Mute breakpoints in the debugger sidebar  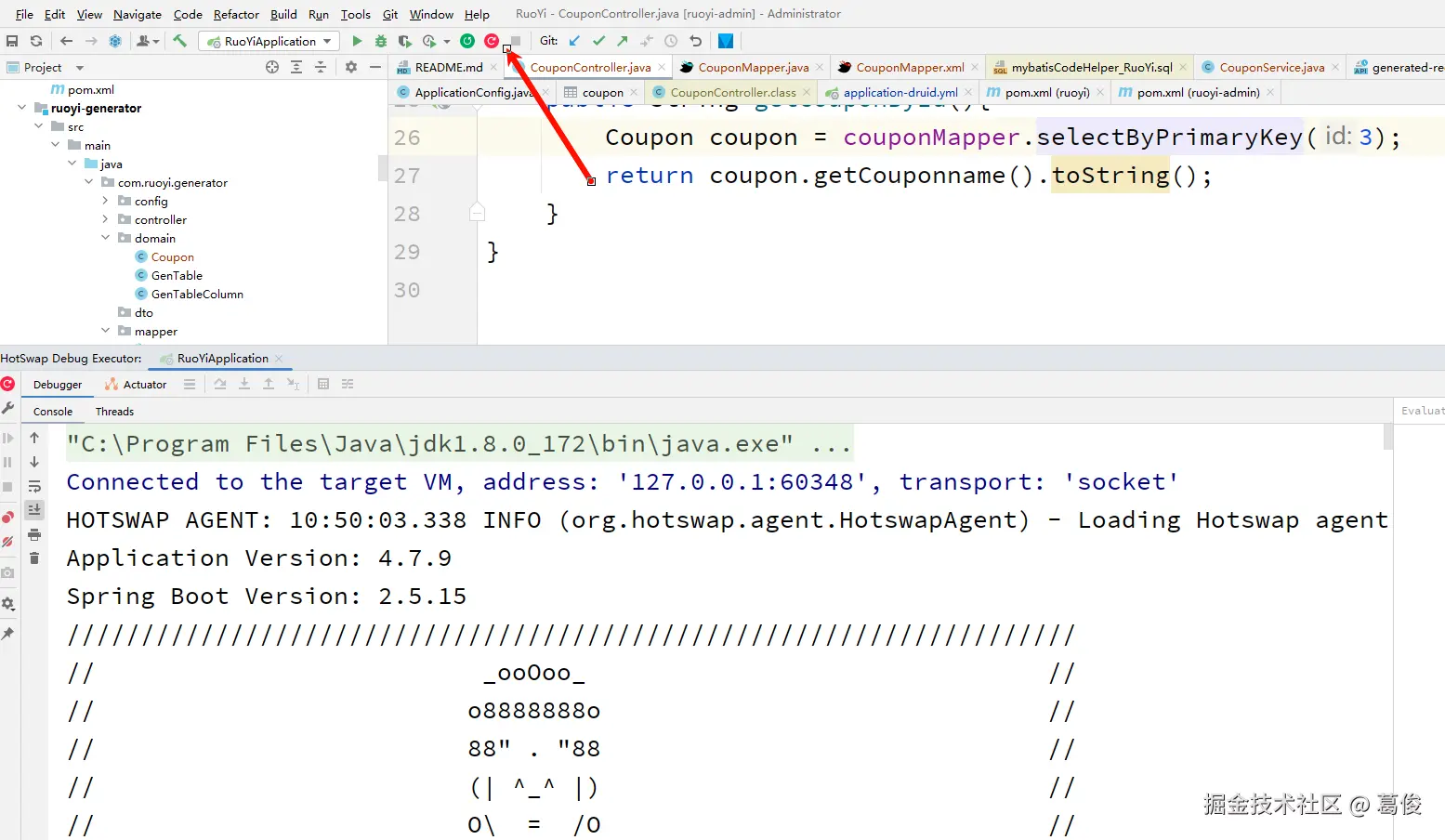(x=7, y=542)
